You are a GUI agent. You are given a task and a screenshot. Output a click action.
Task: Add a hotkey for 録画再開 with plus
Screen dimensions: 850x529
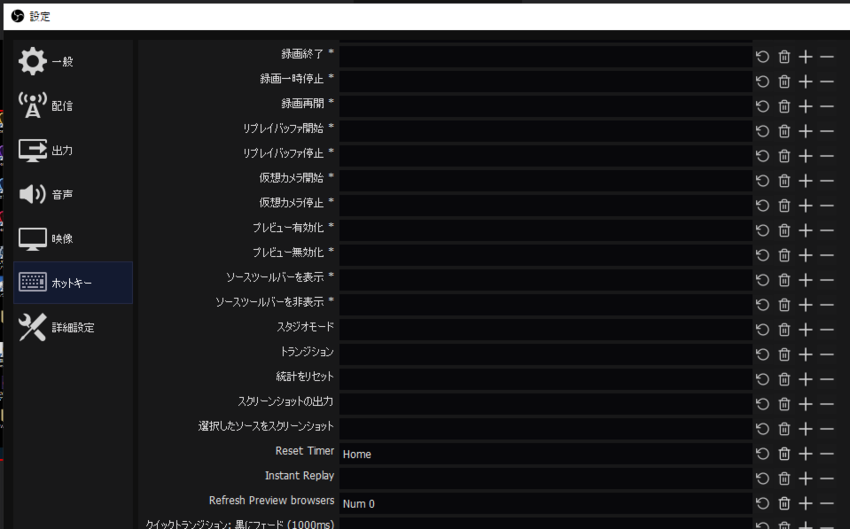click(x=806, y=106)
